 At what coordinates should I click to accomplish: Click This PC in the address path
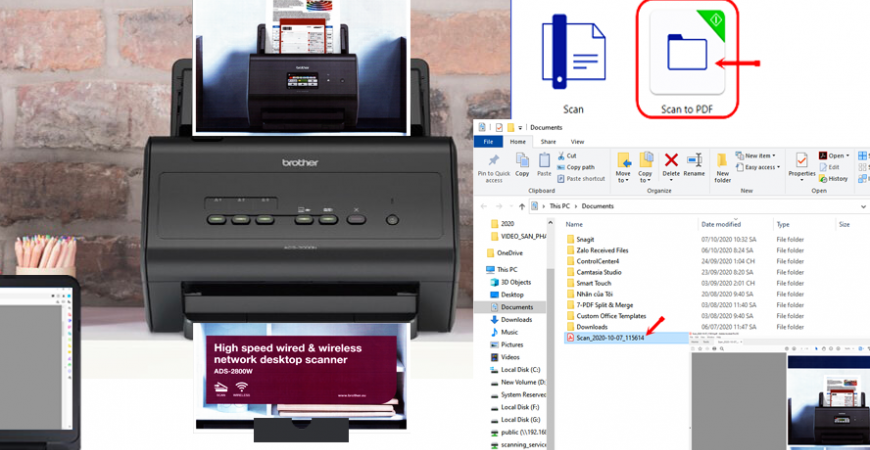point(559,206)
